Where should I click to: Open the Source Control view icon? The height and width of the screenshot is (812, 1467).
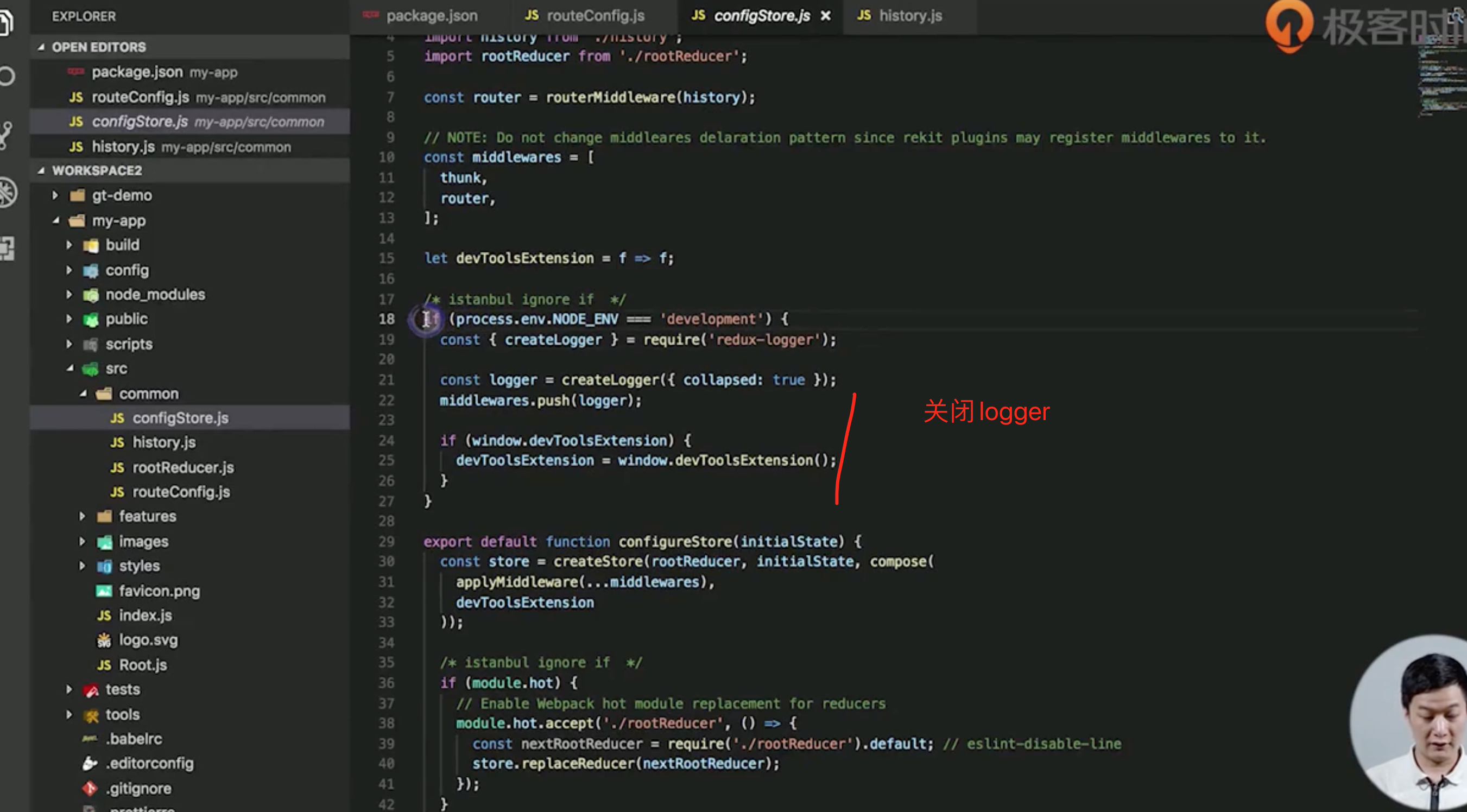coord(5,135)
